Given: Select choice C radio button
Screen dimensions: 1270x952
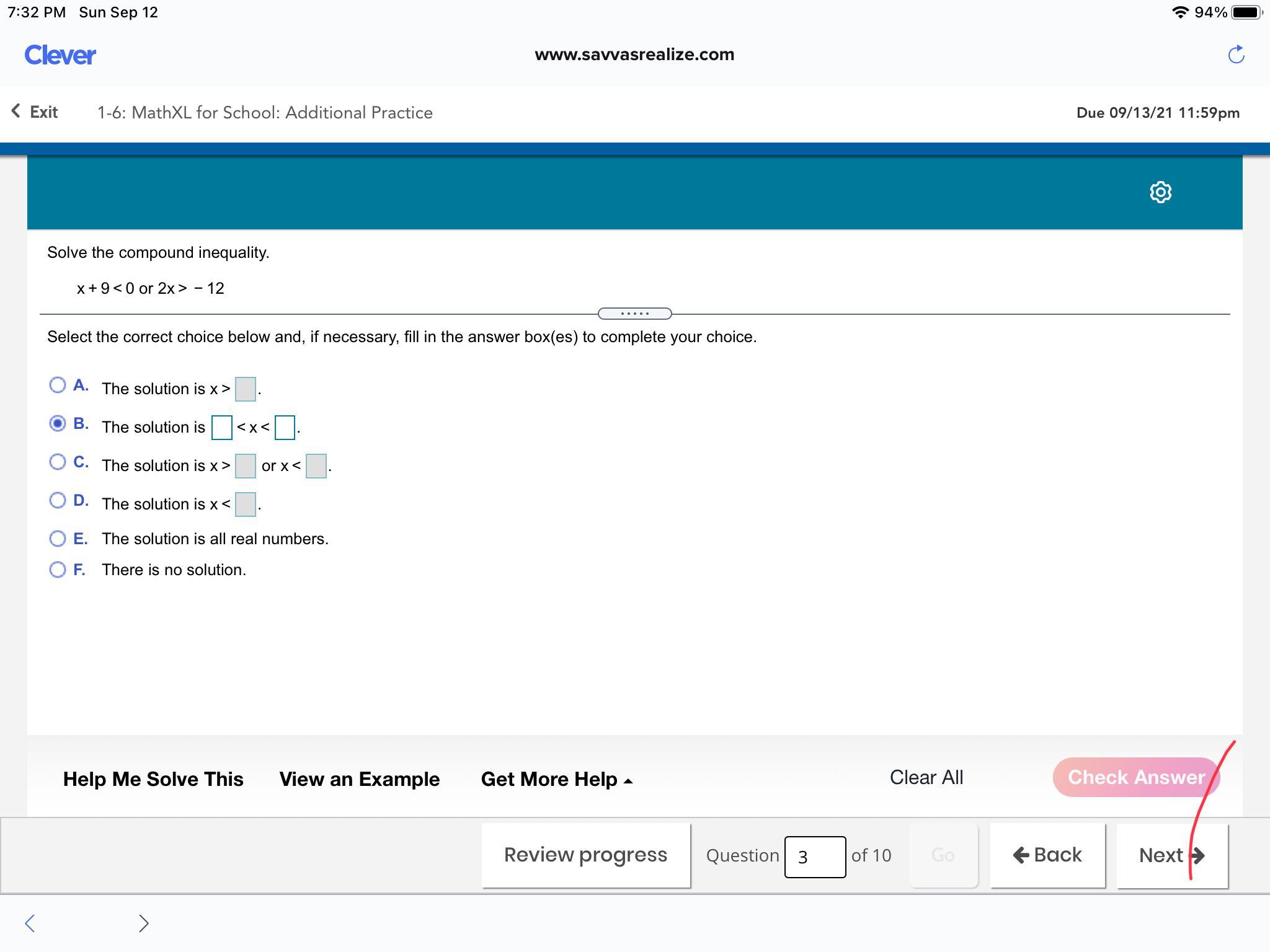Looking at the screenshot, I should click(x=57, y=462).
